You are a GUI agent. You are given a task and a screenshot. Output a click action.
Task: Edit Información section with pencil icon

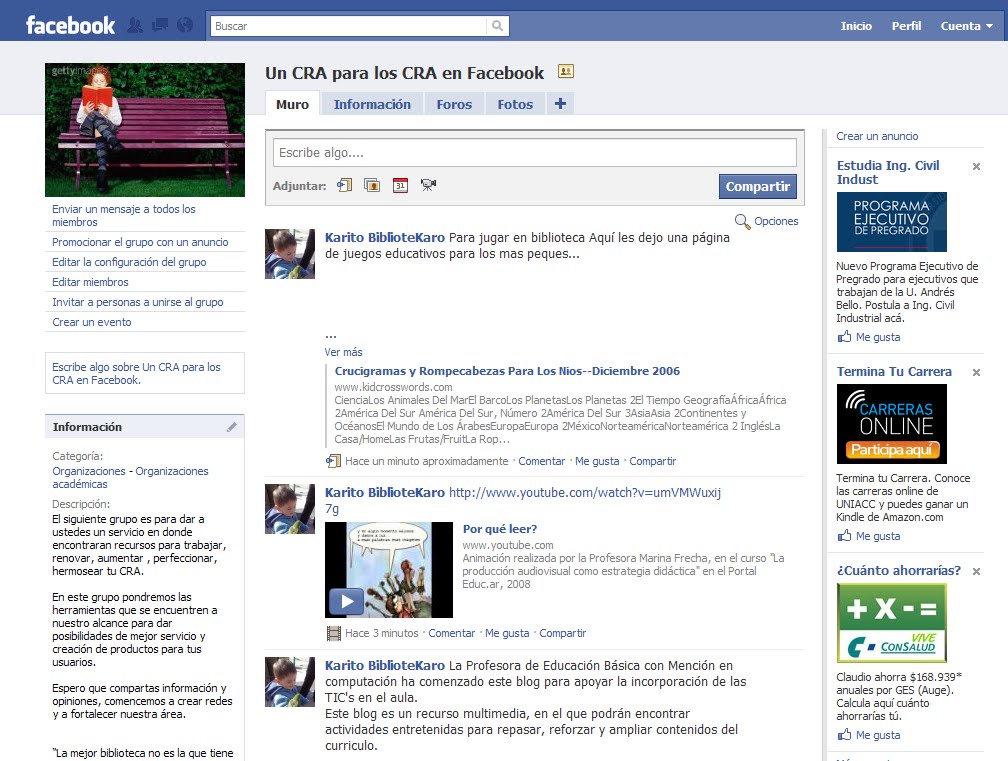231,427
